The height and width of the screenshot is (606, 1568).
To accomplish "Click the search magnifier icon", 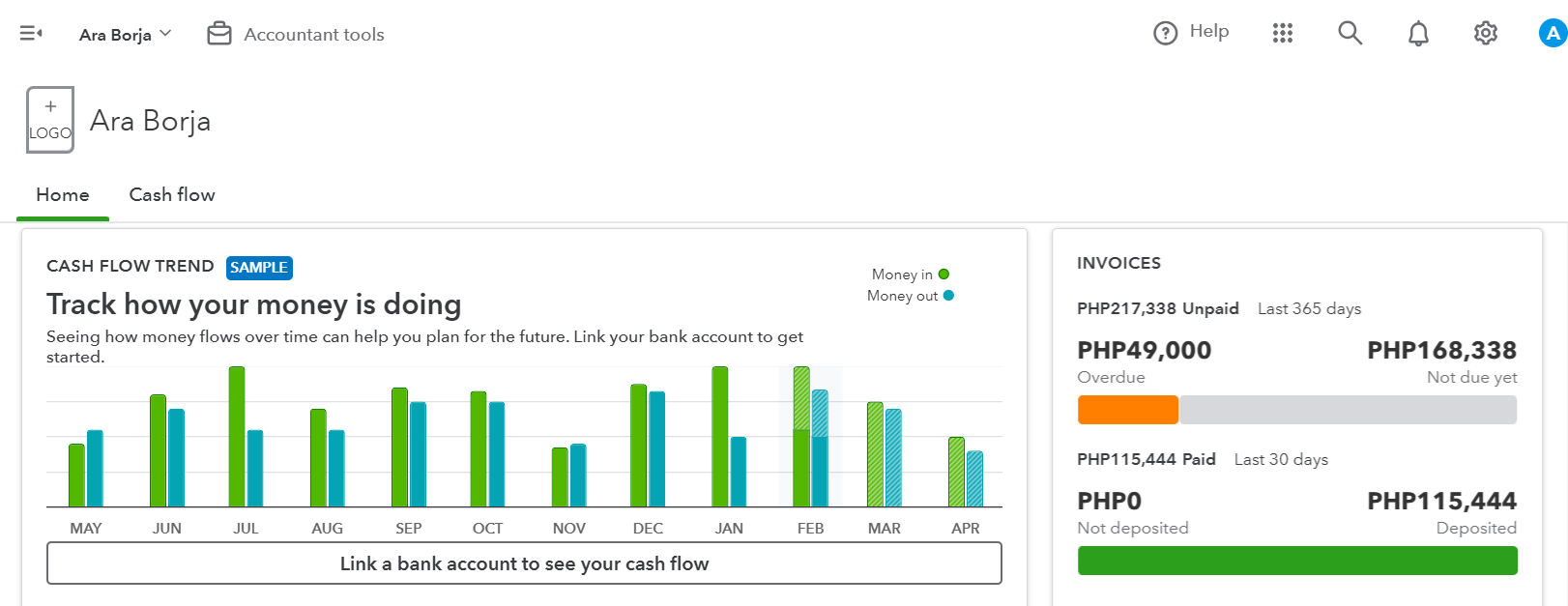I will [1350, 34].
